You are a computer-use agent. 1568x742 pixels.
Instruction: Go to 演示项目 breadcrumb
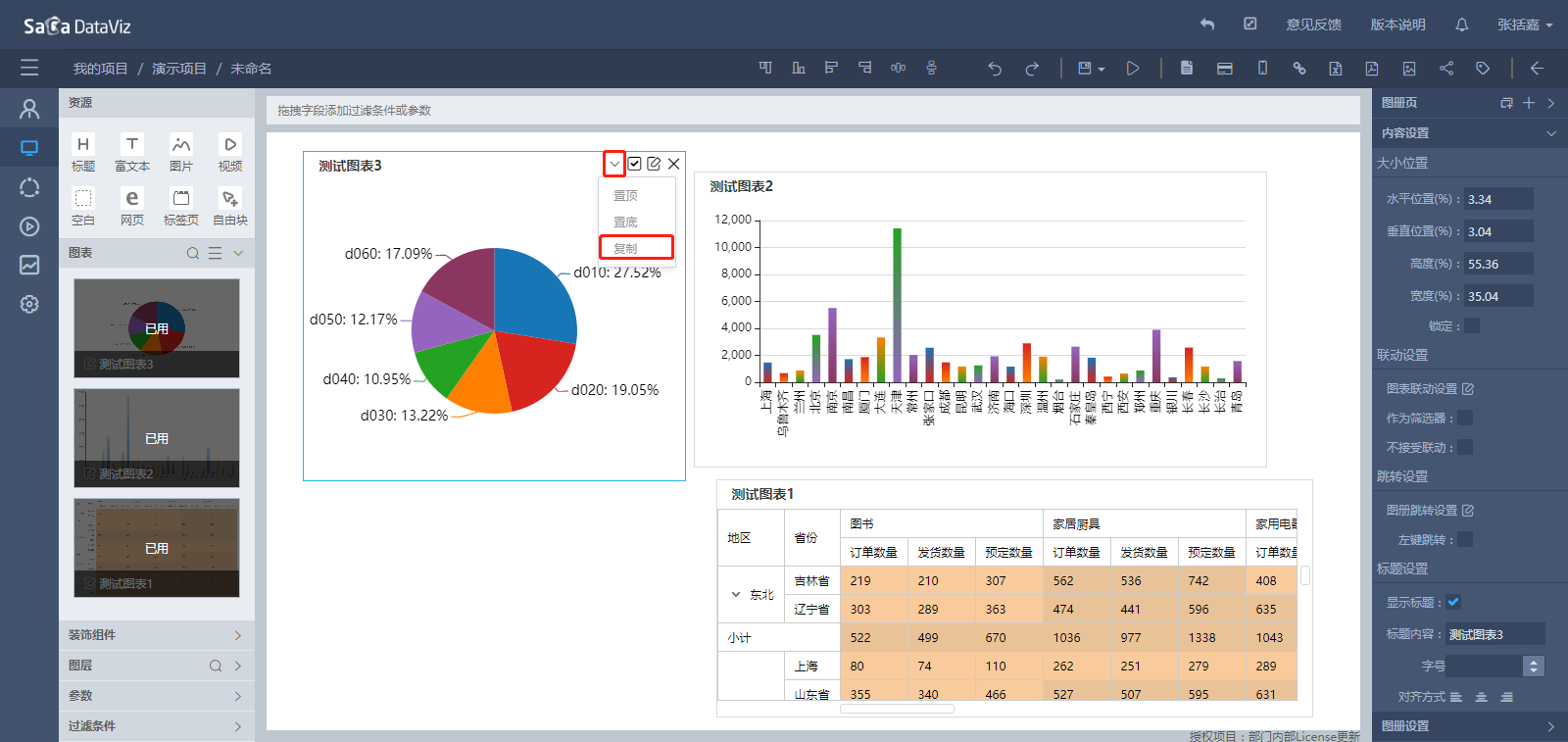179,69
